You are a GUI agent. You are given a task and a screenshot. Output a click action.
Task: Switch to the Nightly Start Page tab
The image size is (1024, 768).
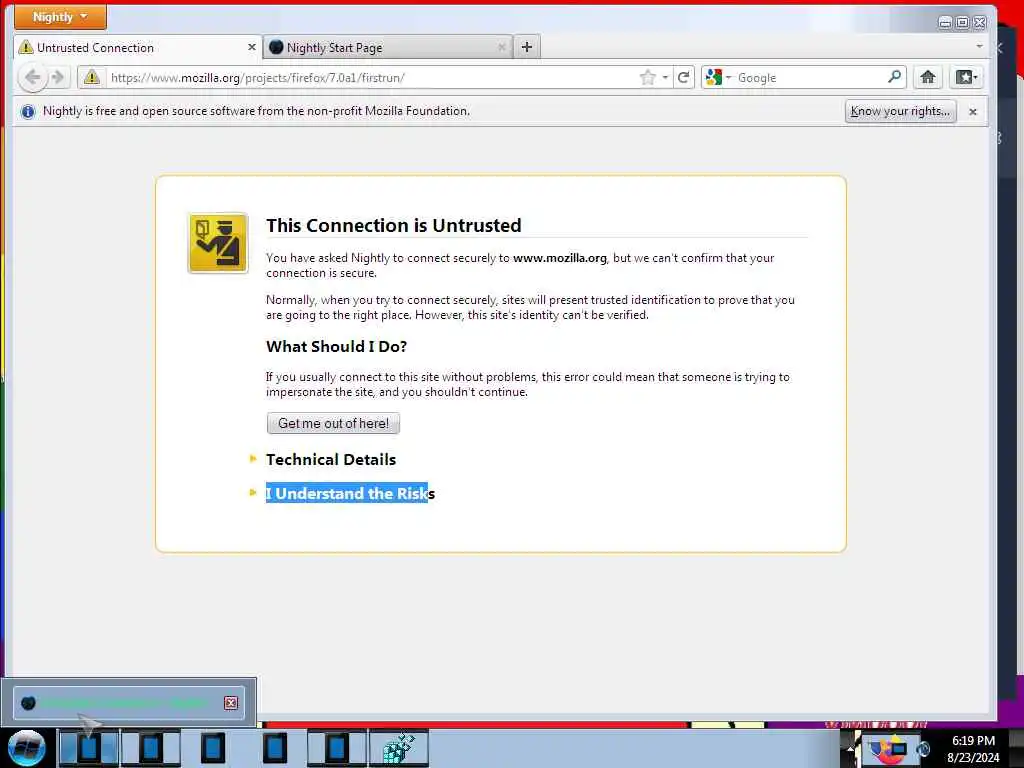(387, 47)
